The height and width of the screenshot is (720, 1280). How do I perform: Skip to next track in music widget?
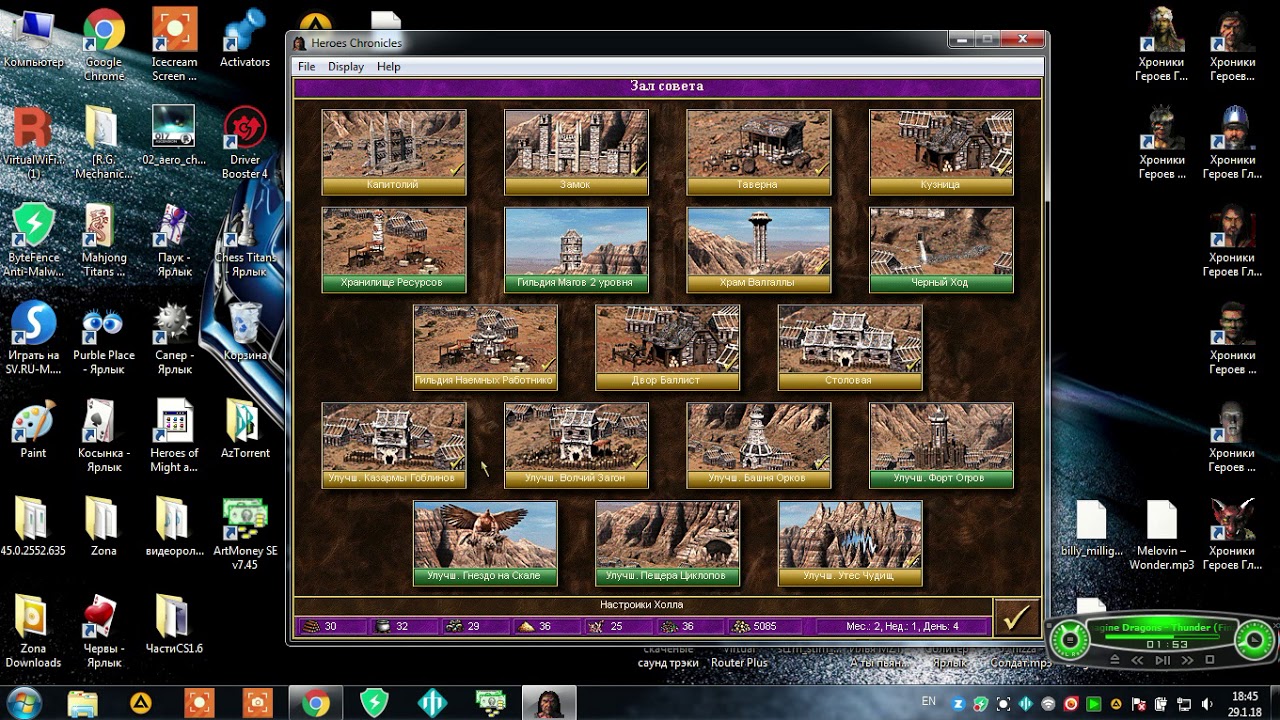coord(1188,660)
